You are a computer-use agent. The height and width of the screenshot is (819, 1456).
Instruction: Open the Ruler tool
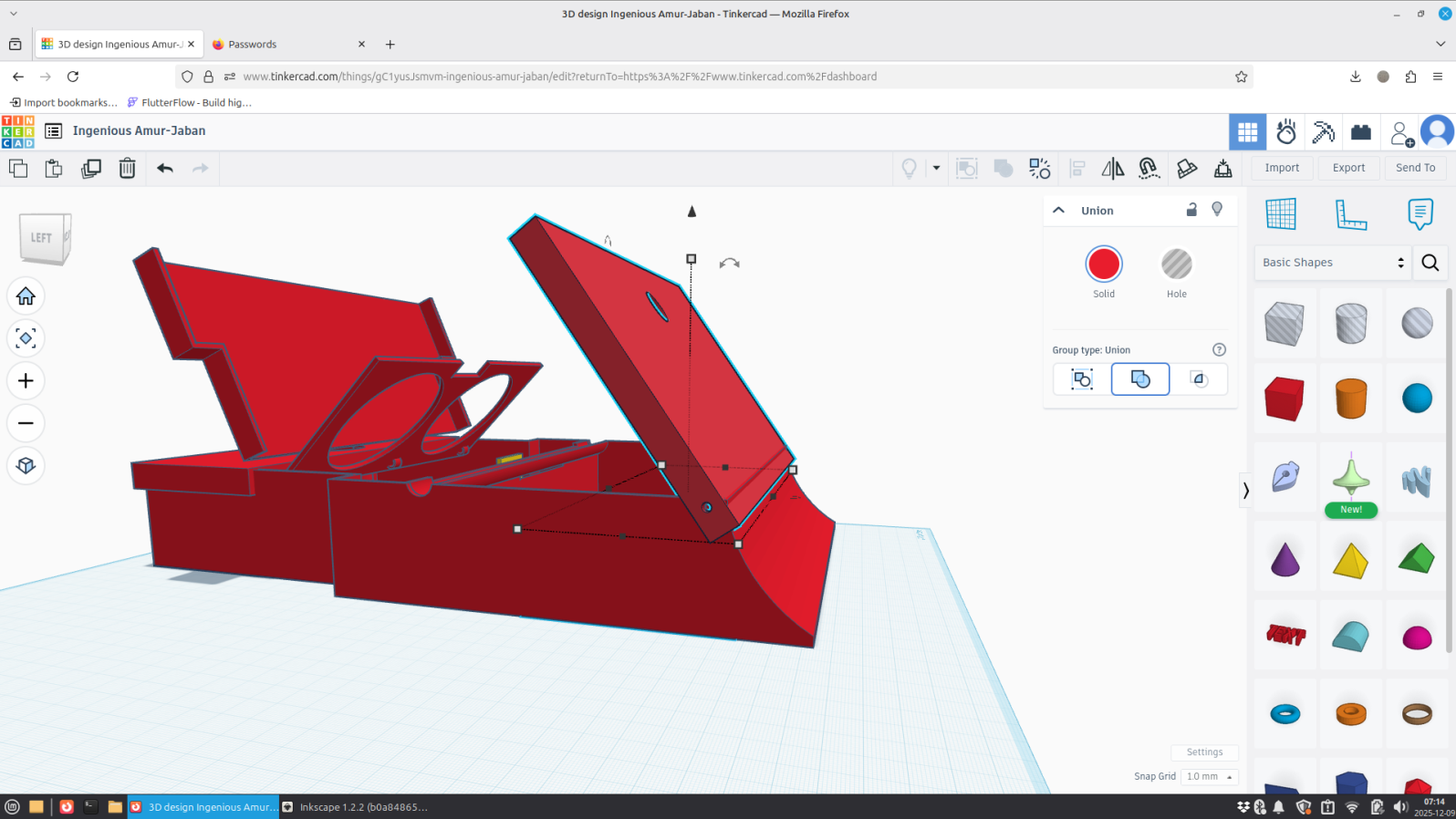(x=1350, y=214)
